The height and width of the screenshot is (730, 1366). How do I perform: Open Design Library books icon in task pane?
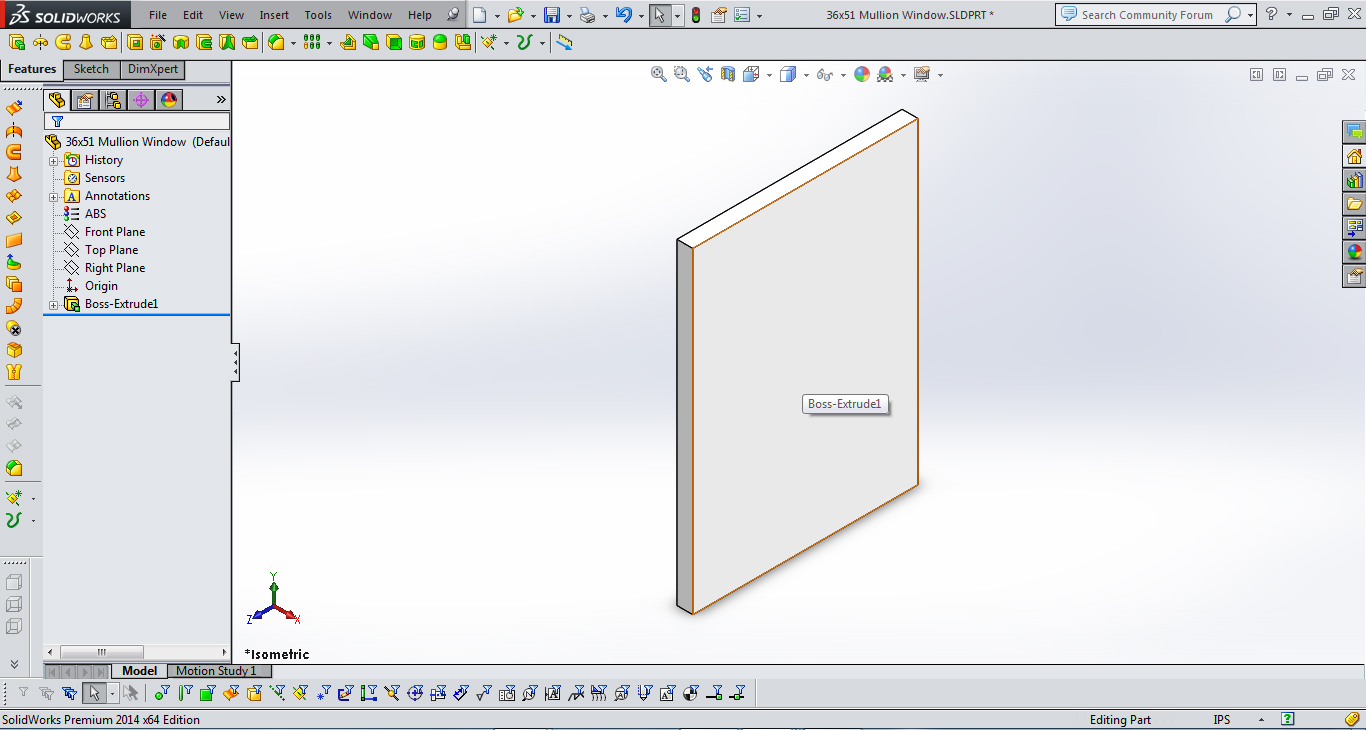1355,181
